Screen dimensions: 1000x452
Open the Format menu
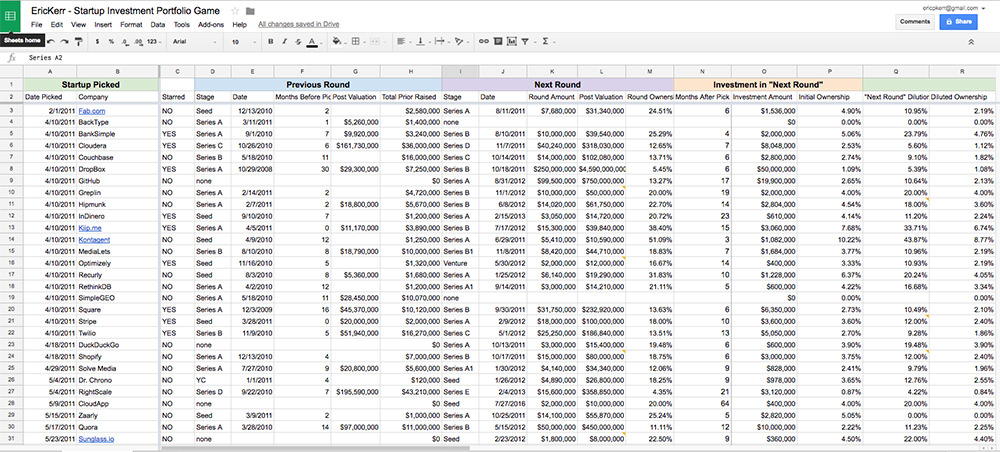[x=131, y=24]
